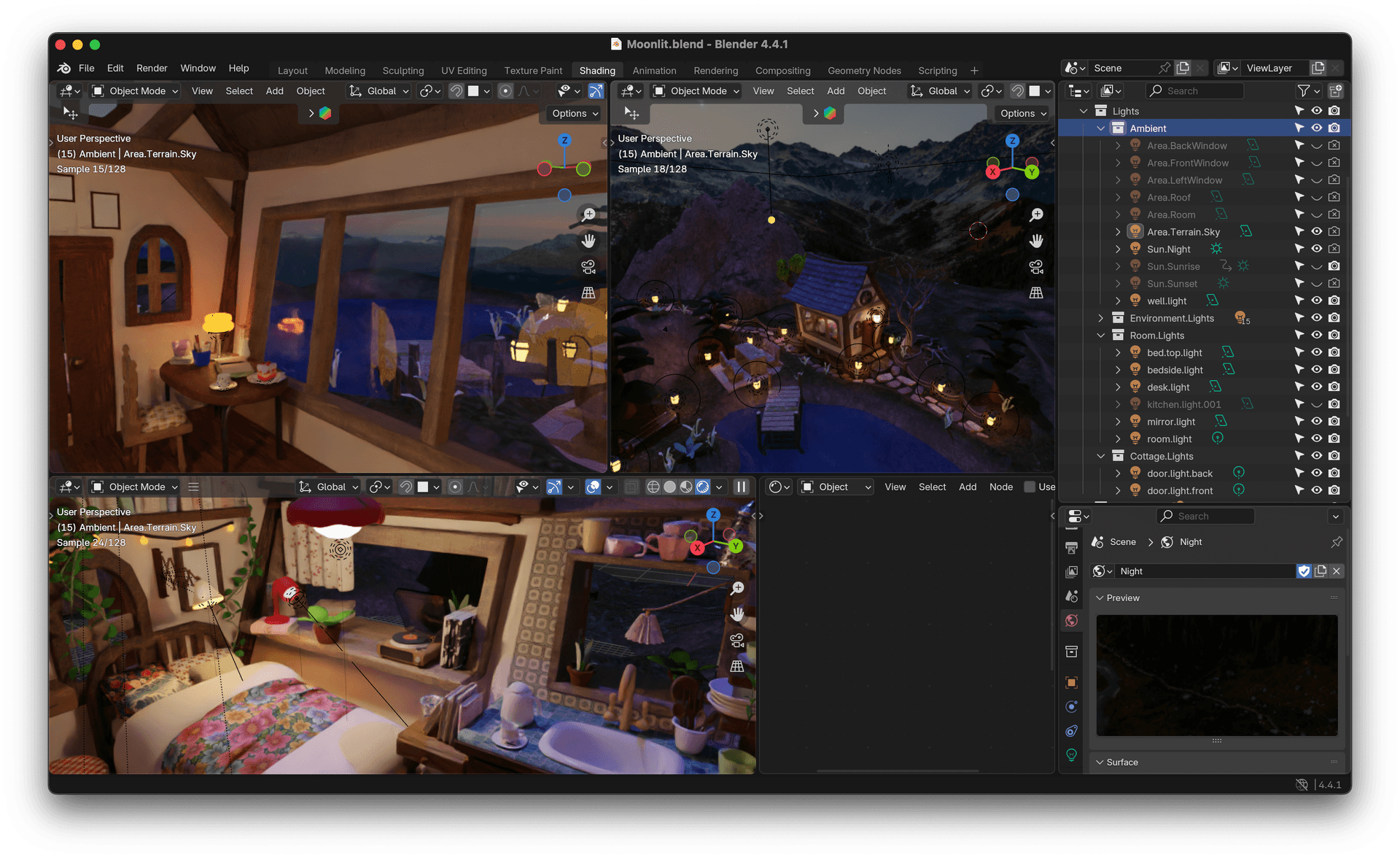The width and height of the screenshot is (1400, 858).
Task: Add a new workspace tab with plus
Action: point(974,71)
